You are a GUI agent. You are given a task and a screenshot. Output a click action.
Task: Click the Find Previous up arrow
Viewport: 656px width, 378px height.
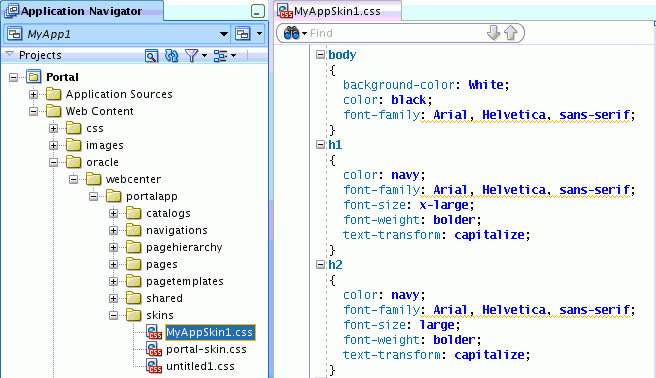[x=511, y=33]
